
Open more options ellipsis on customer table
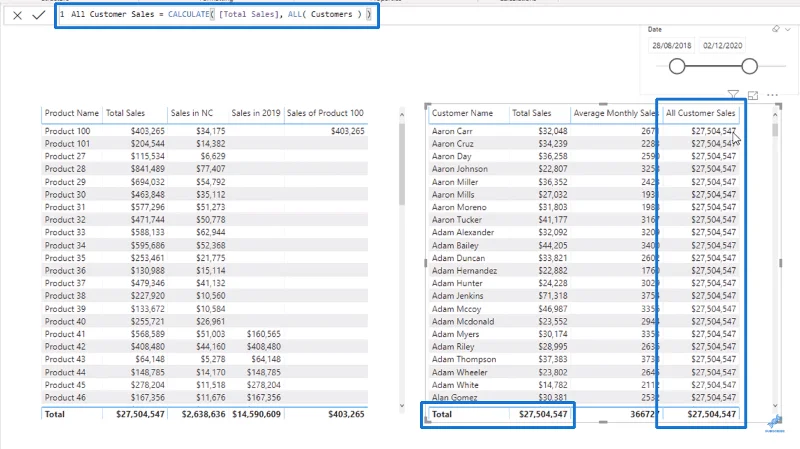[x=772, y=95]
